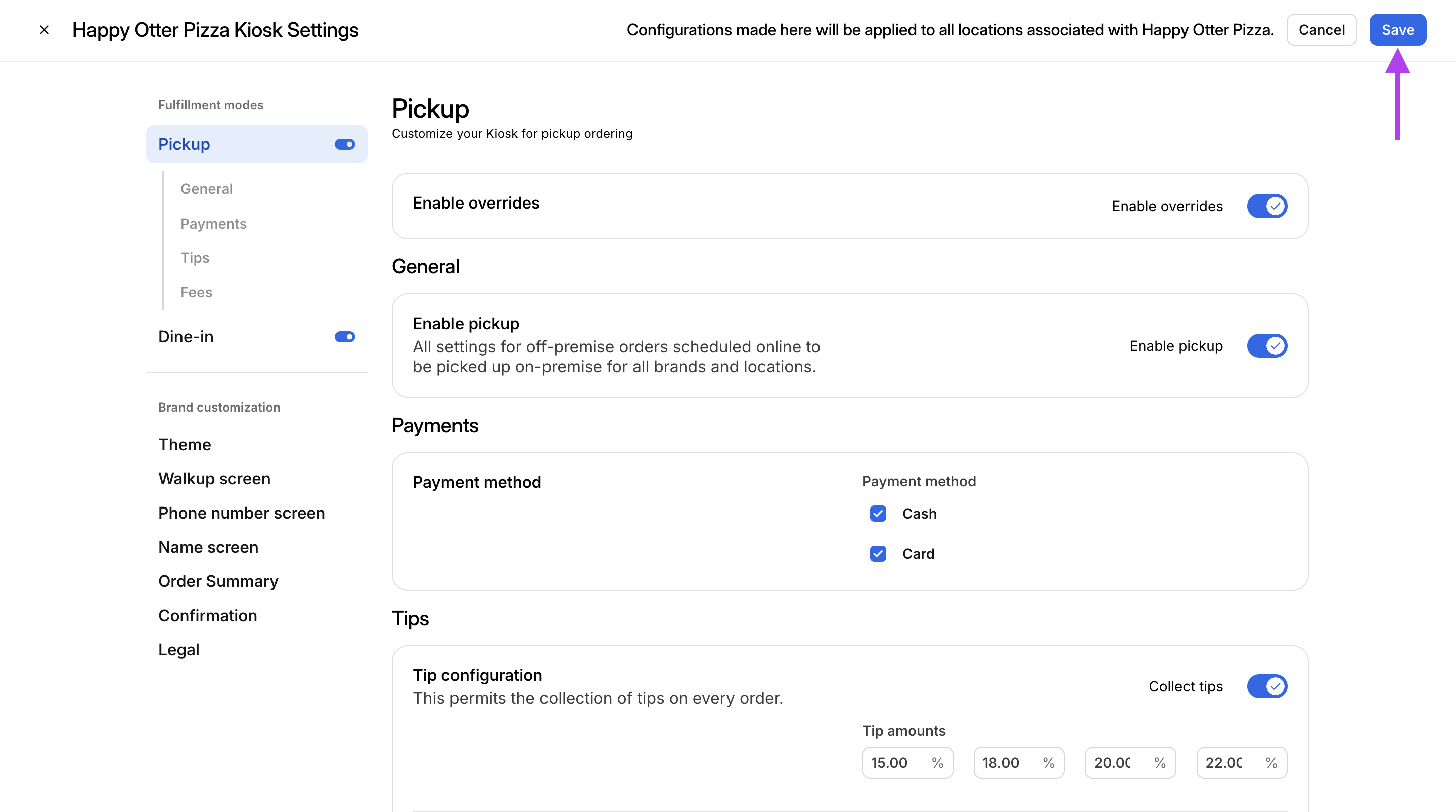Viewport: 1456px width, 812px height.
Task: Disable the Collect tips toggle
Action: pos(1266,686)
